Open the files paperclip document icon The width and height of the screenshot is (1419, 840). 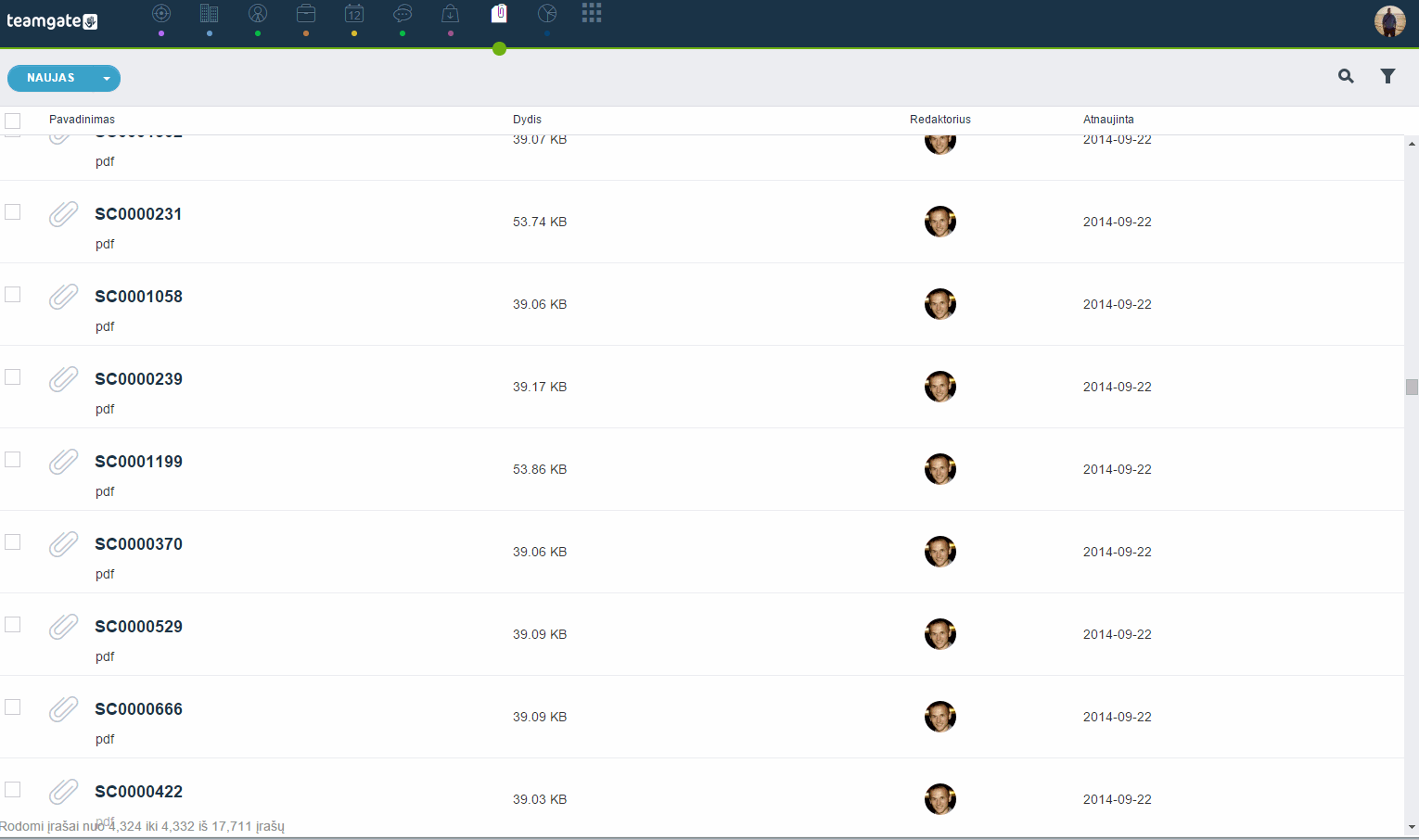tap(499, 13)
